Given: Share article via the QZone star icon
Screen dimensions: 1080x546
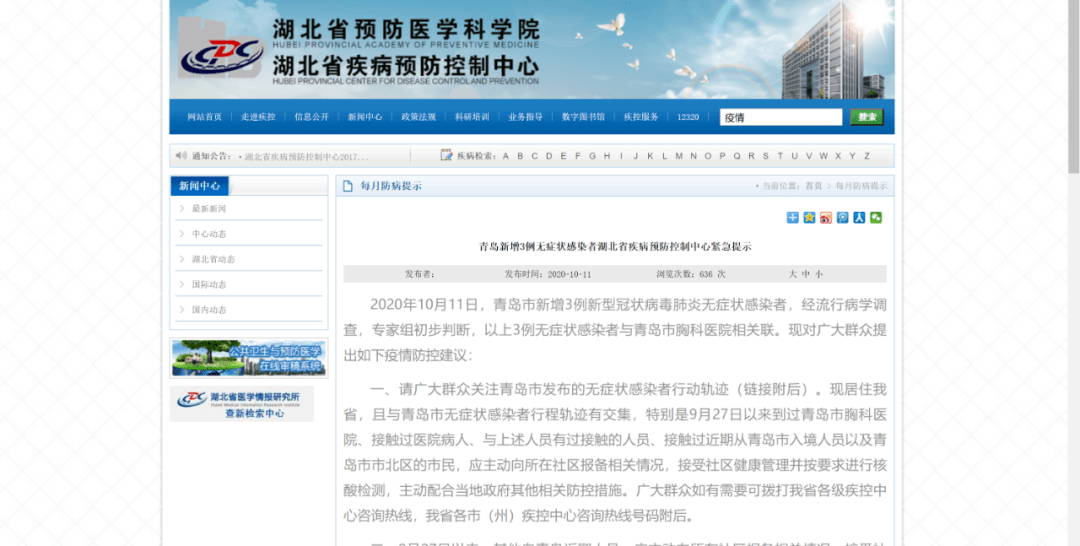Looking at the screenshot, I should tap(809, 218).
